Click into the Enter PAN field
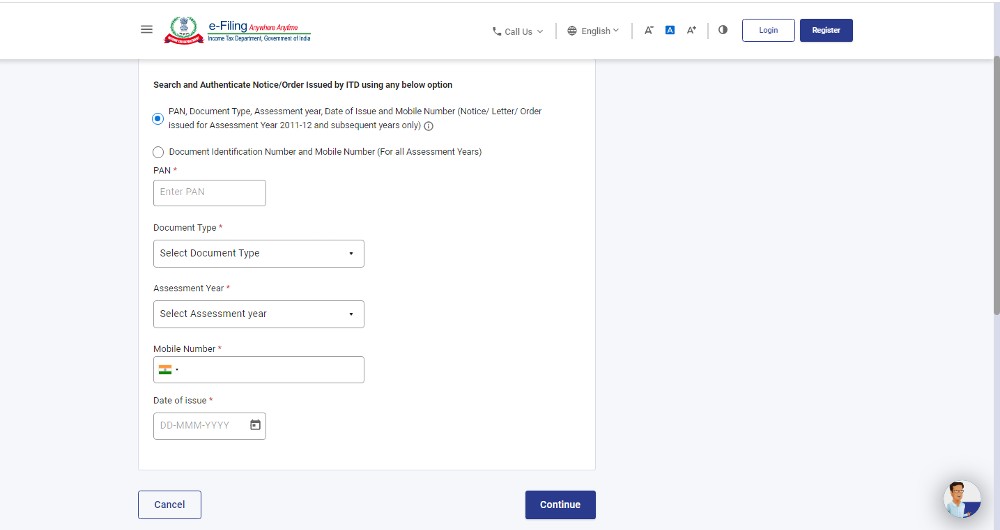This screenshot has height=530, width=1000. point(209,192)
